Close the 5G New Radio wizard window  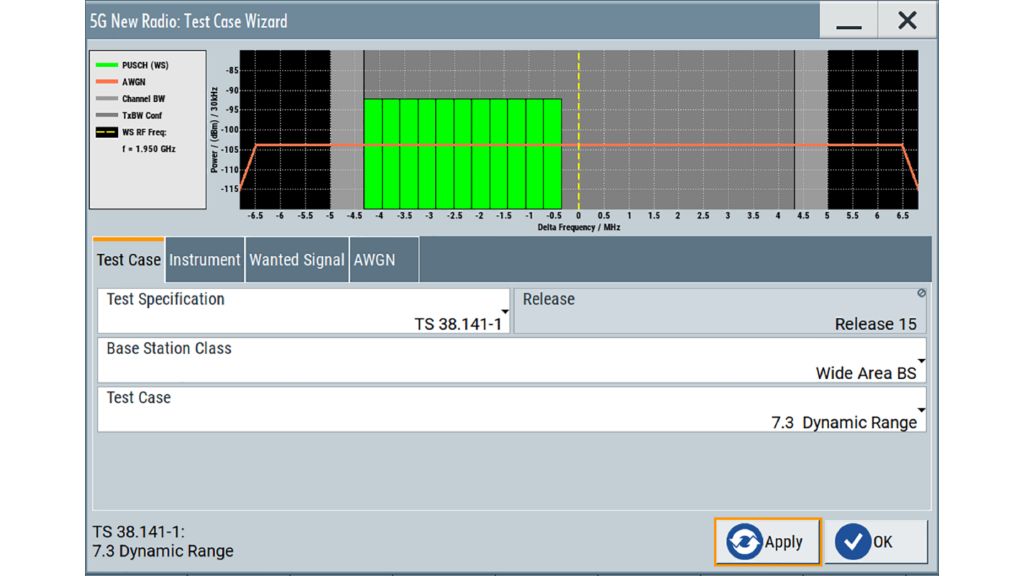[x=907, y=22]
